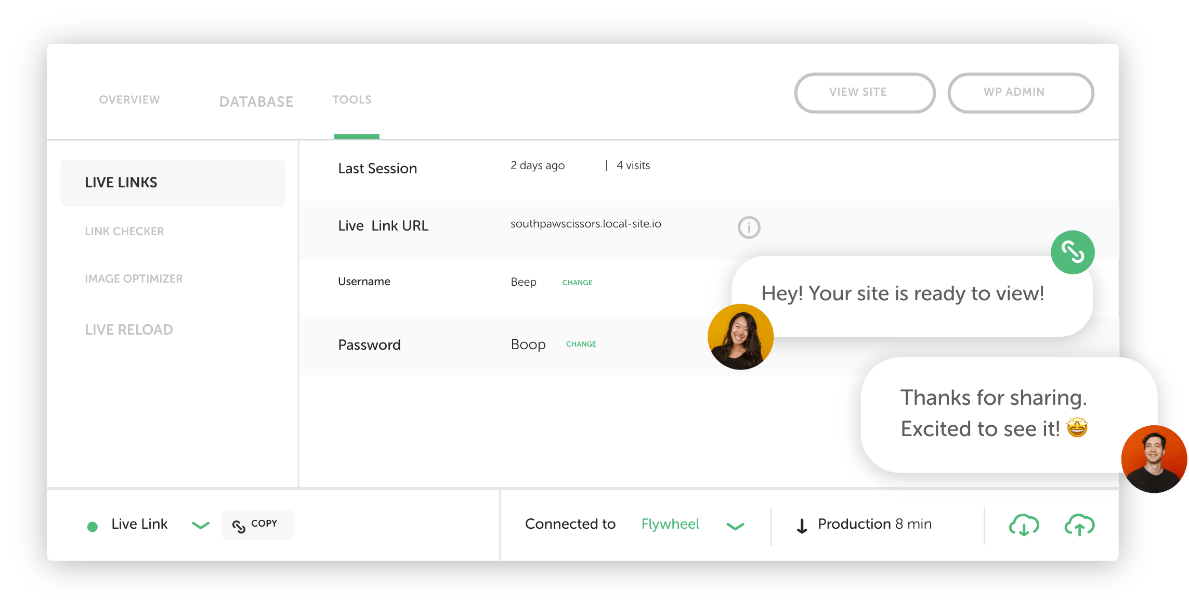Open the Tools tab

click(x=352, y=100)
